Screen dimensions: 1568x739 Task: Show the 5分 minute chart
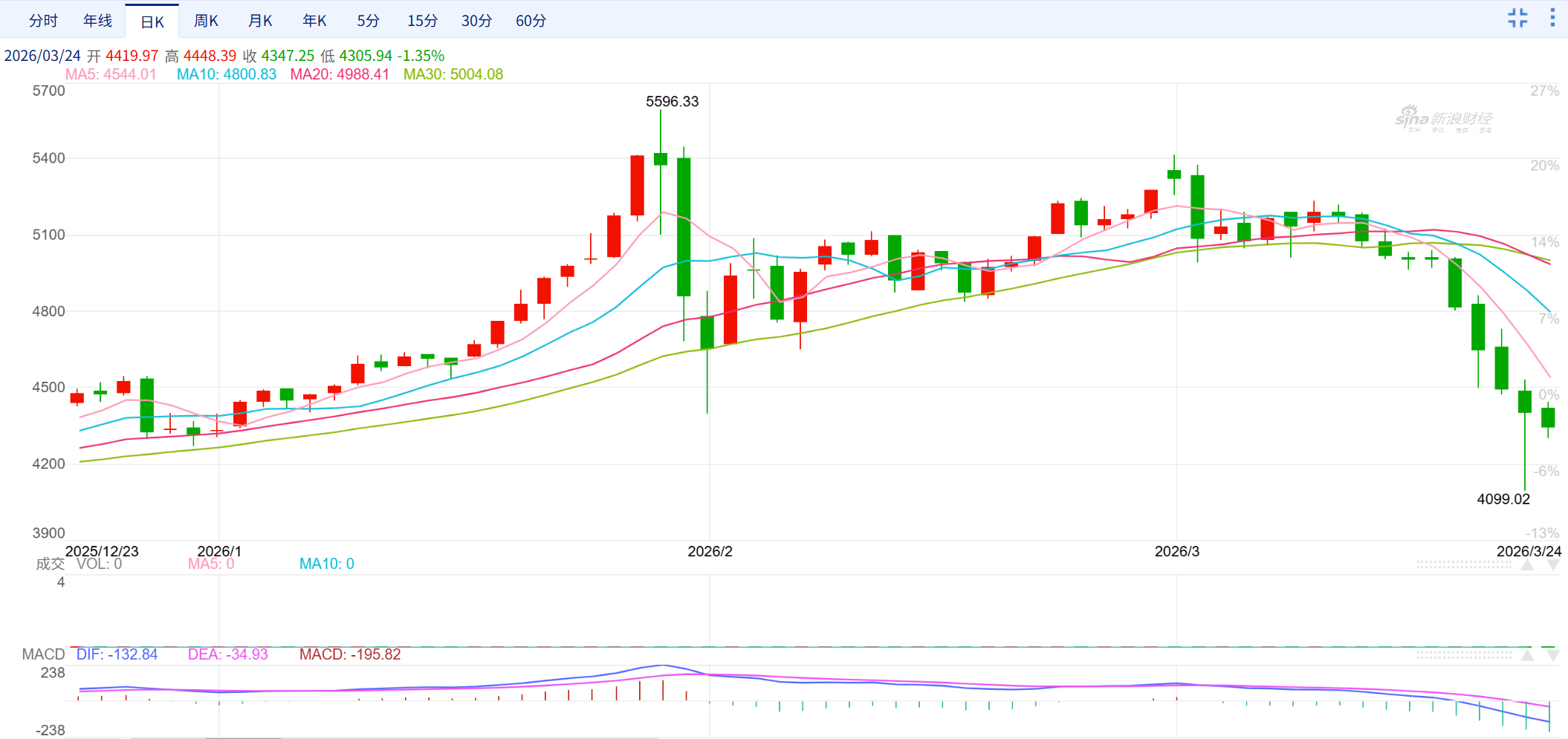368,21
